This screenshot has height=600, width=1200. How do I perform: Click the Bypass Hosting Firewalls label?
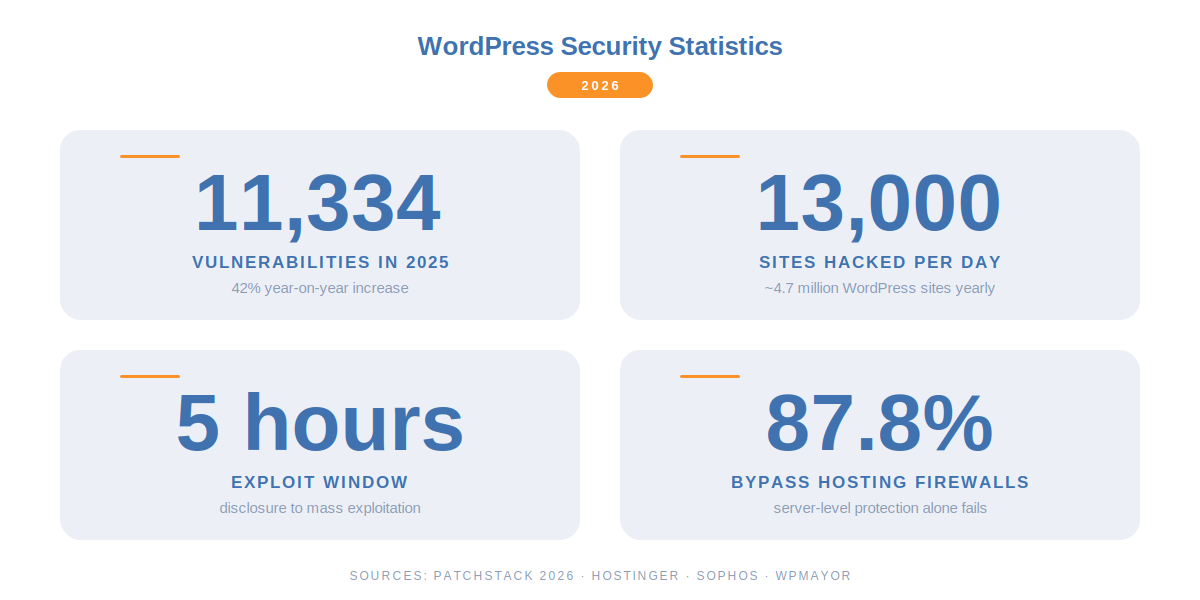pyautogui.click(x=880, y=482)
